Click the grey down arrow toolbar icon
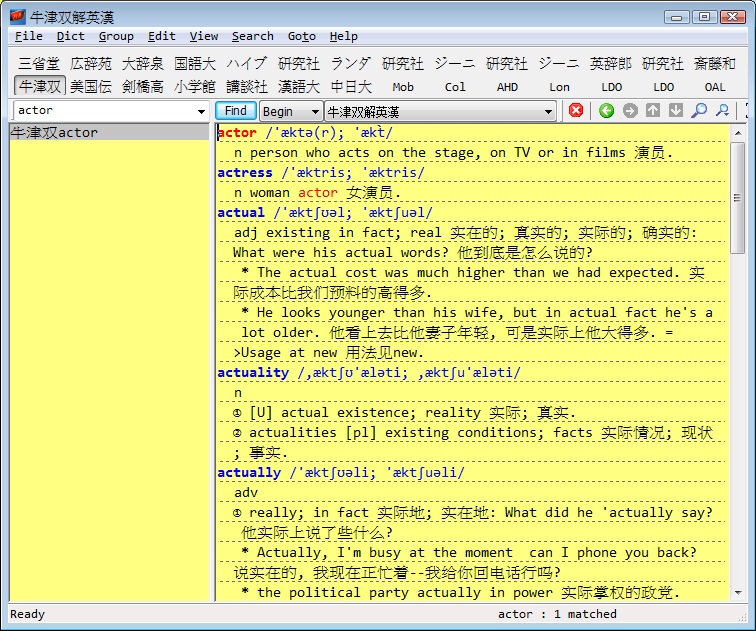The image size is (756, 631). pos(676,111)
